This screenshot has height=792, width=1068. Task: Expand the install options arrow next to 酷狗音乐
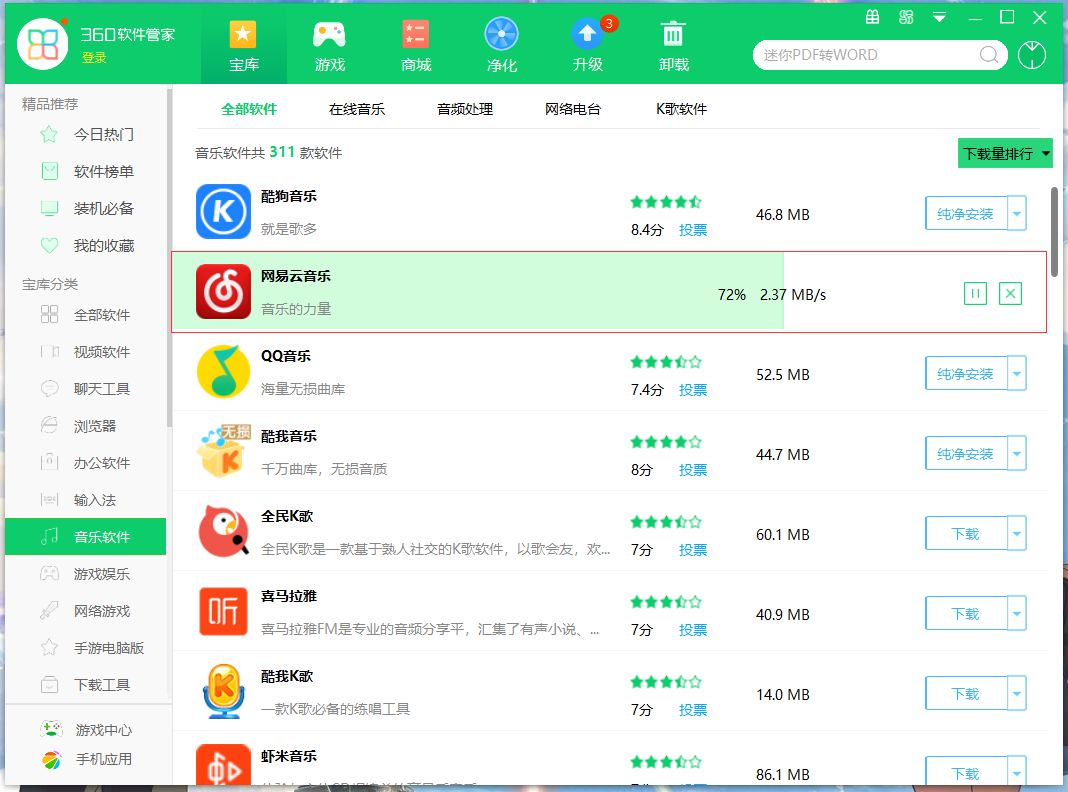[x=1018, y=213]
